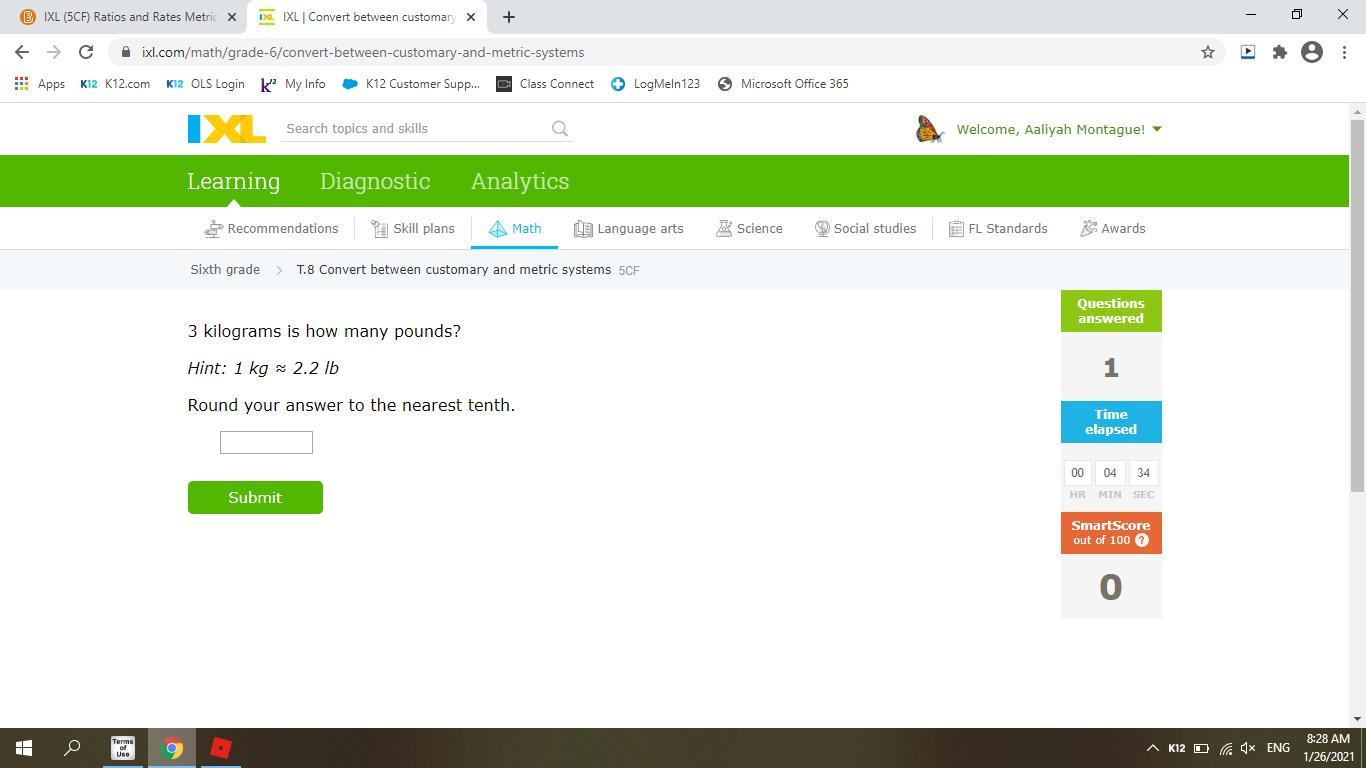Open the K12.com bookmark
This screenshot has width=1366, height=768.
(115, 84)
